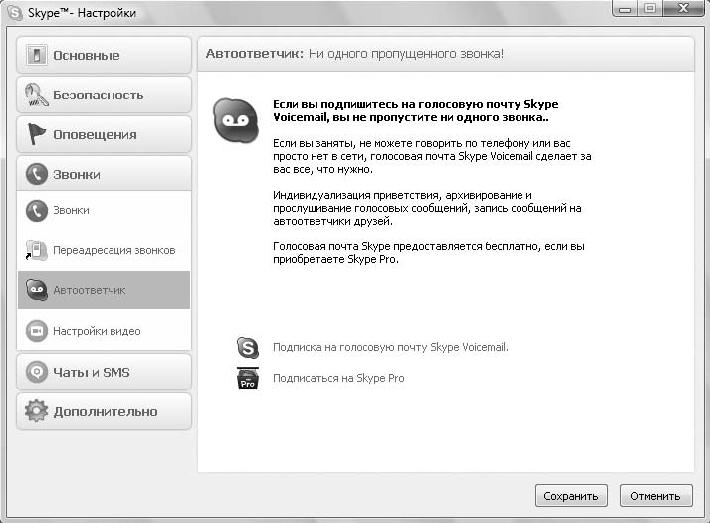The width and height of the screenshot is (710, 523).
Task: Follow the Подписаться на Skype Pro link
Action: (x=338, y=379)
